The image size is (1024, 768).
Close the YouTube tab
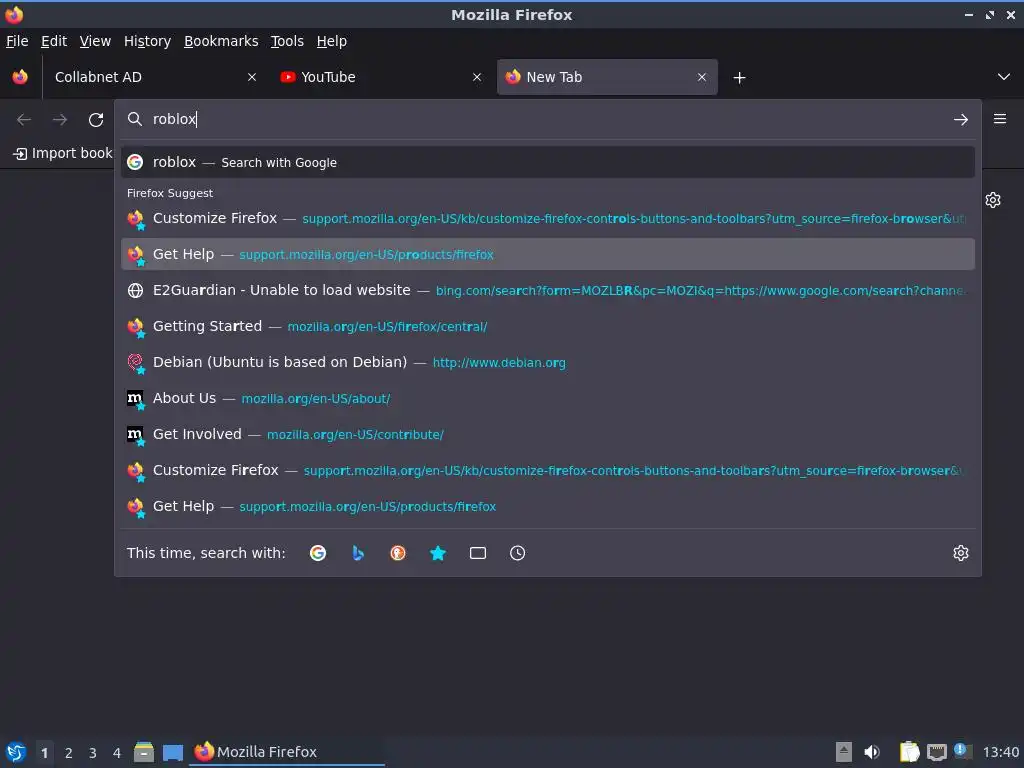click(477, 77)
